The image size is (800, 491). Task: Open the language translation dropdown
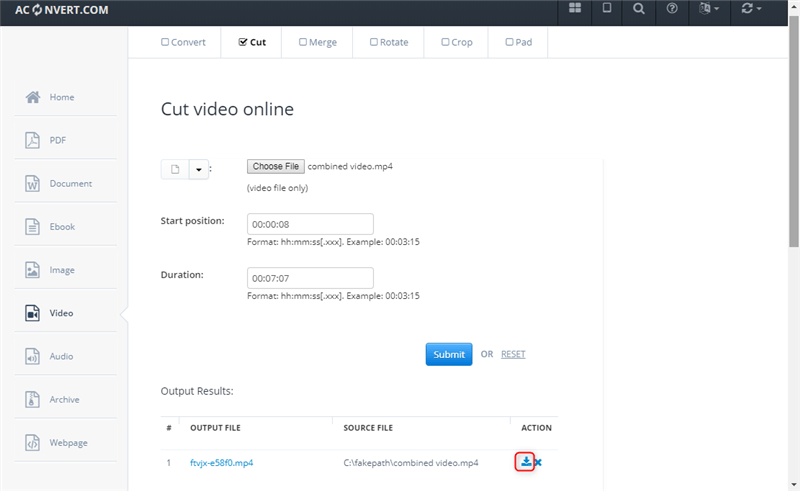click(709, 9)
